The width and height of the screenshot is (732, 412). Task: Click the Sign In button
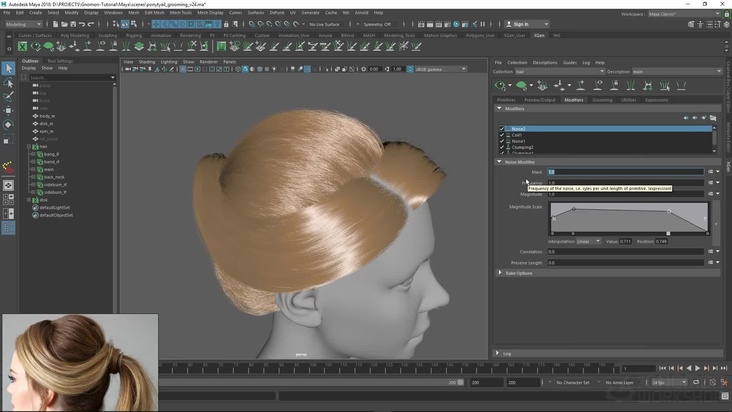[x=524, y=24]
